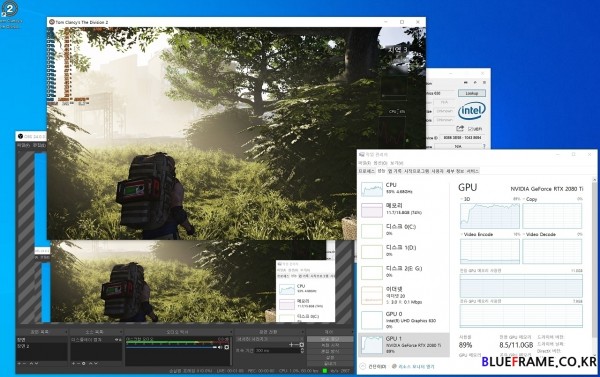Remove selected scene with minus icon in OBS
Image resolution: width=600 pixels, height=377 pixels.
[x=24, y=363]
